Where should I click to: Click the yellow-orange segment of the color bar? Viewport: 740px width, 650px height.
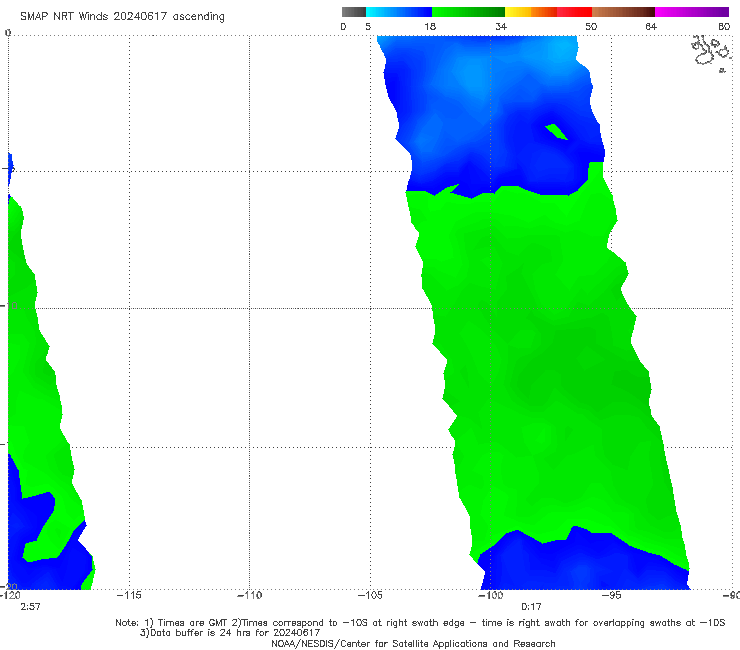(531, 12)
